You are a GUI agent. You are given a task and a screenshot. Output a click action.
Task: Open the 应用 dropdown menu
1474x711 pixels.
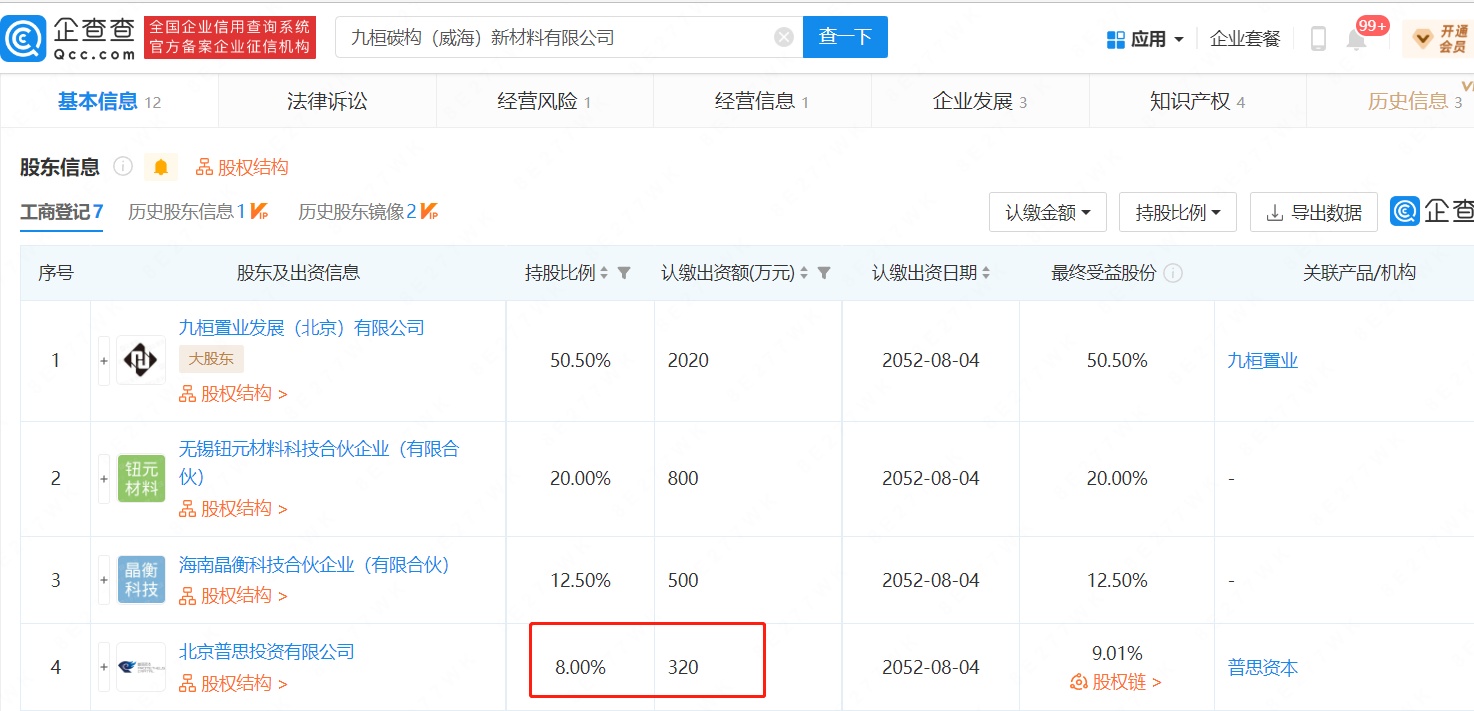1146,39
